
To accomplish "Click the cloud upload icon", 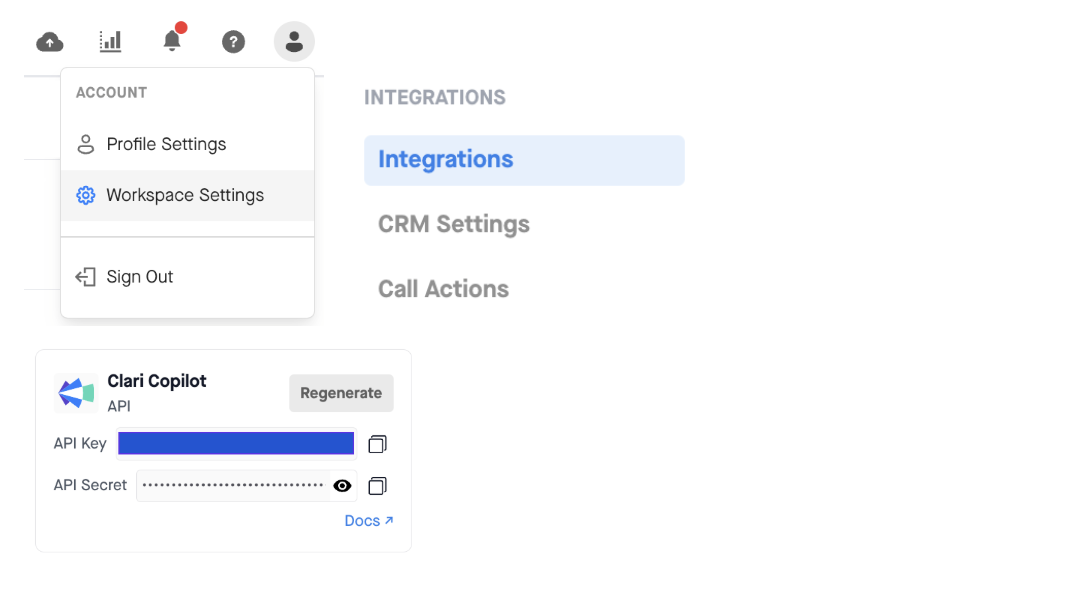I will [50, 42].
